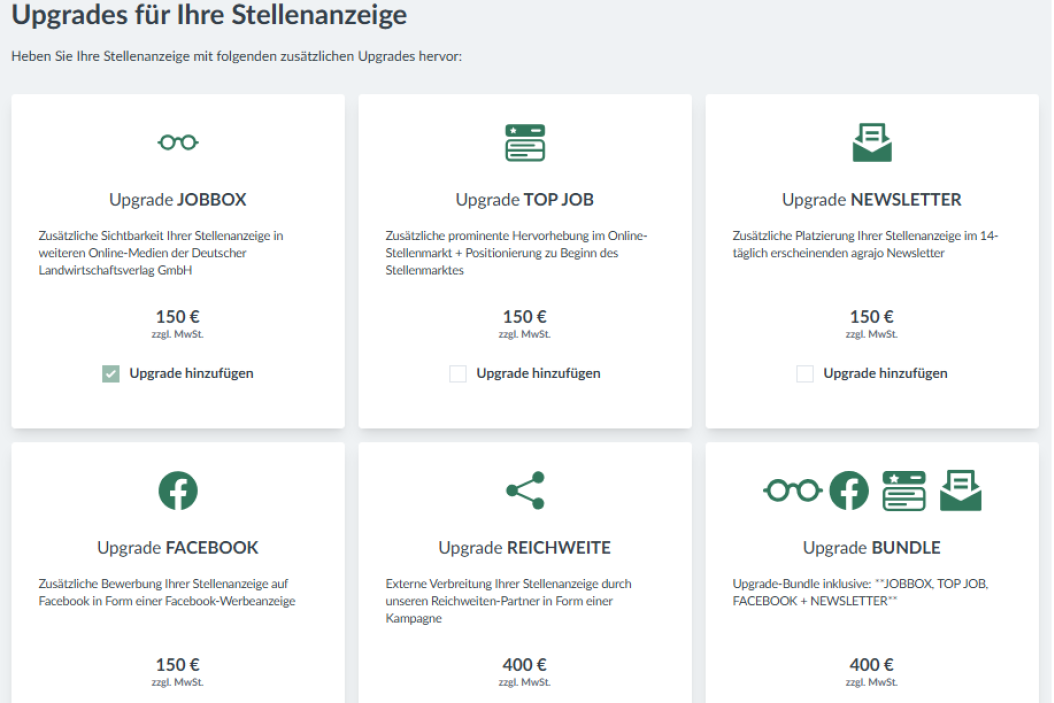The image size is (1054, 703).
Task: Click NEWSLETTER description mentioning 'agrajo Newsletter'
Action: 866,244
